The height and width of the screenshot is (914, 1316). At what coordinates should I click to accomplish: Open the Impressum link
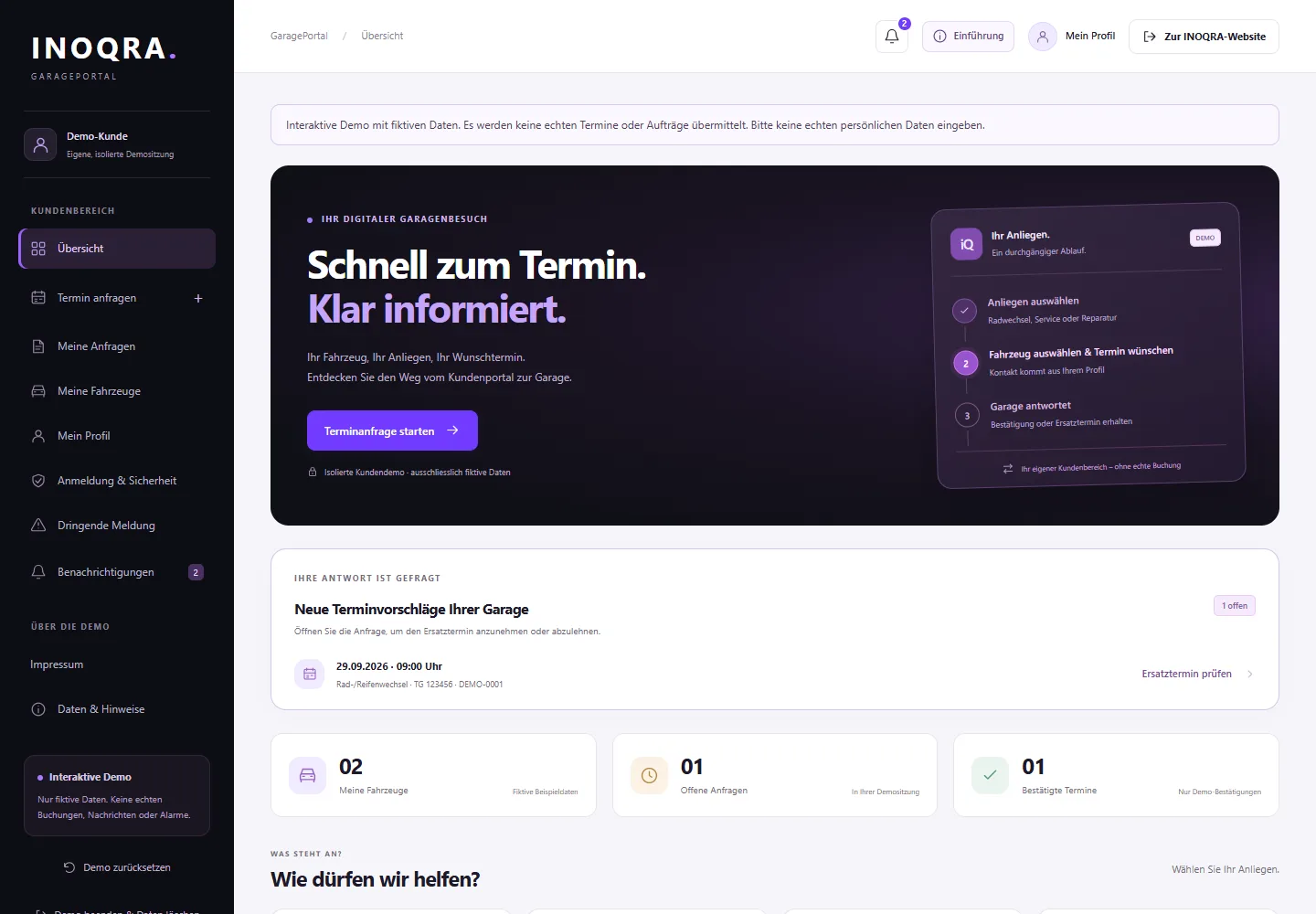(x=57, y=664)
